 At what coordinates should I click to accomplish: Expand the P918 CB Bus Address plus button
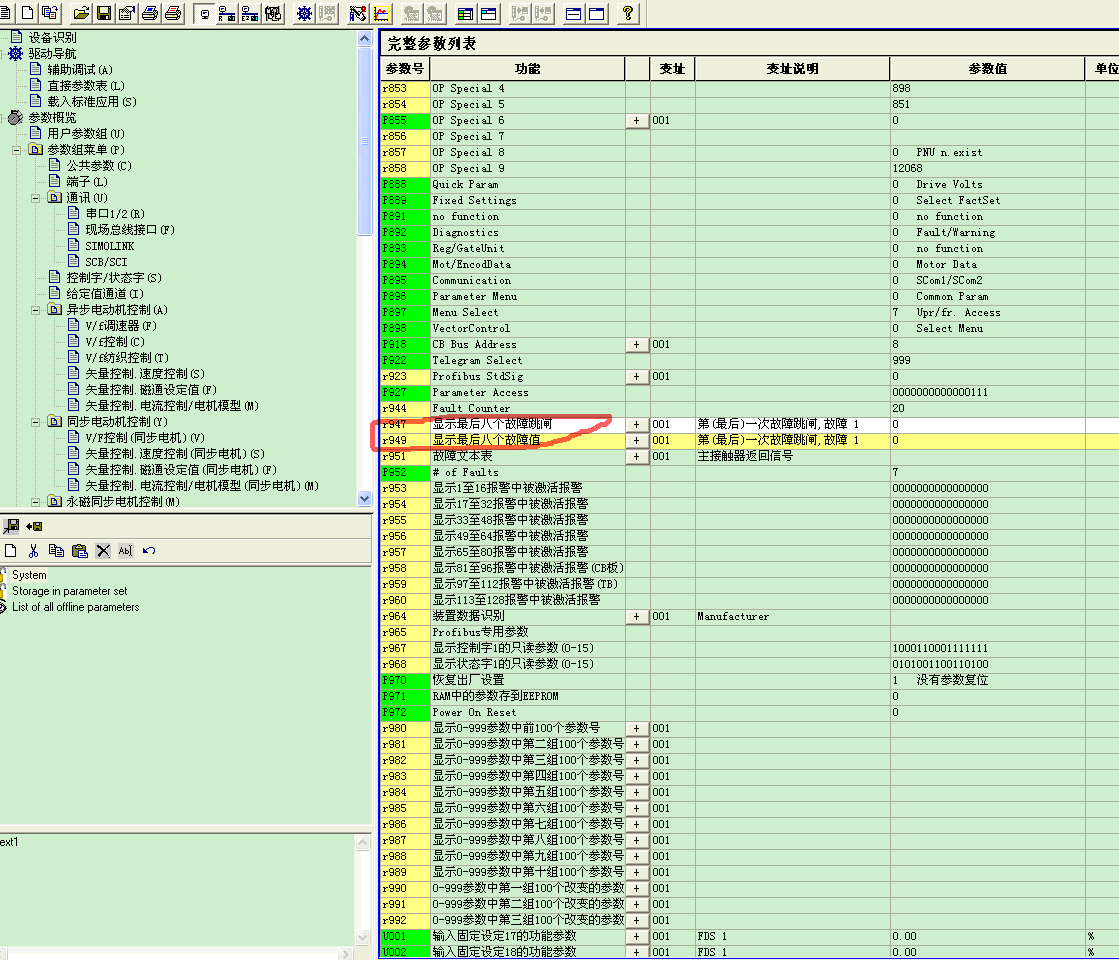(x=637, y=344)
